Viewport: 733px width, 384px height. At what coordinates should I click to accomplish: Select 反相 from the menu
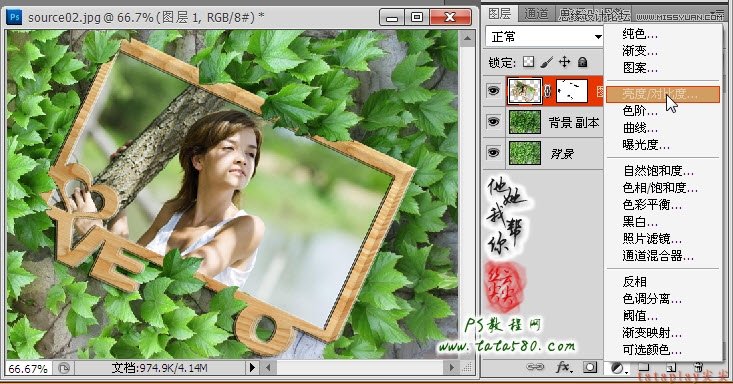click(634, 282)
